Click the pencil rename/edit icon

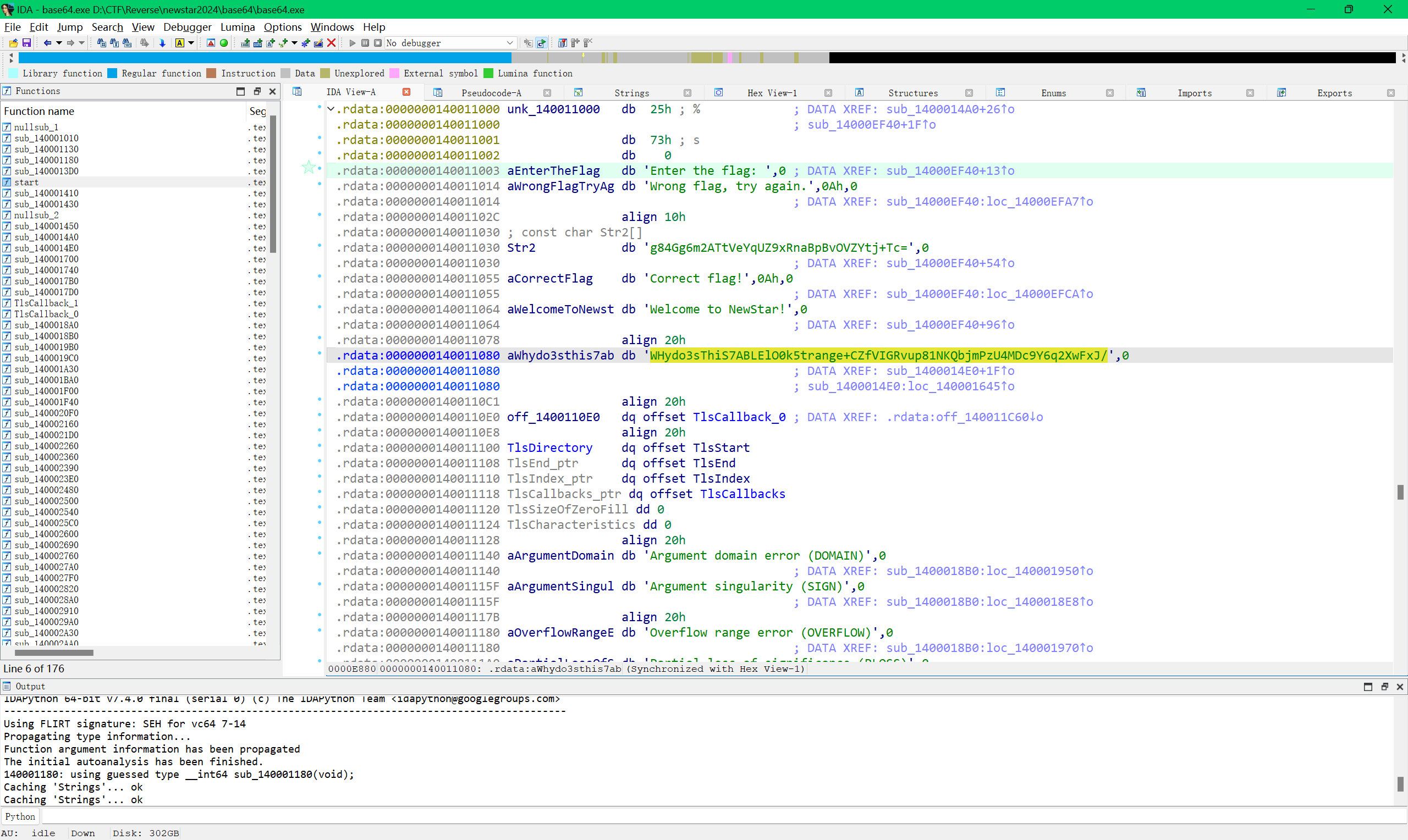(x=318, y=43)
